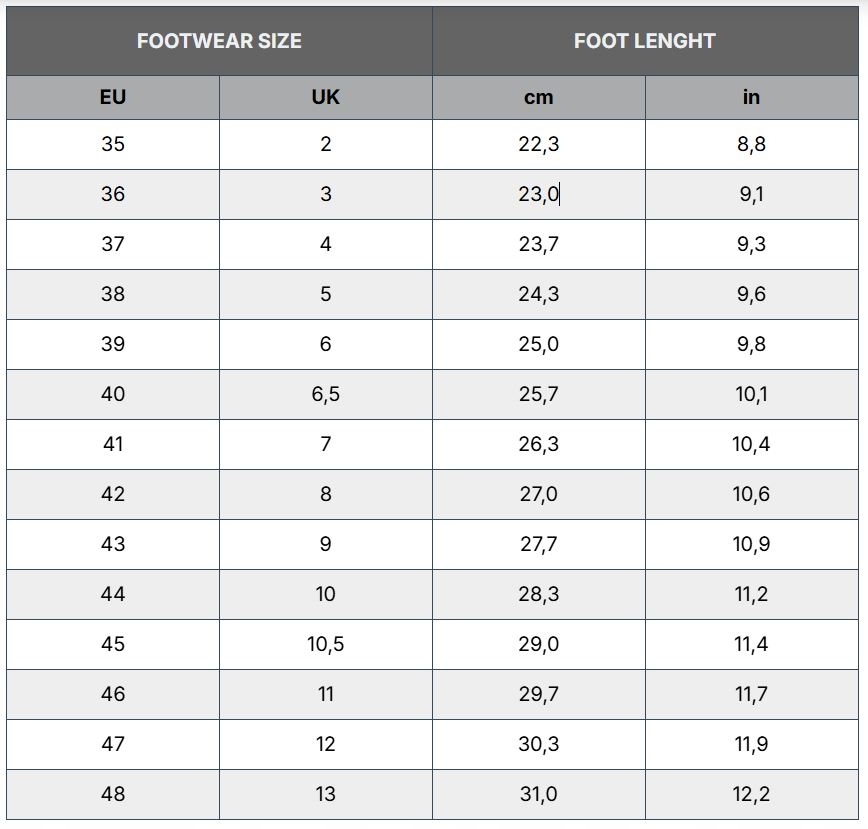This screenshot has width=868, height=829.
Task: Click the 27,7 cm cell
Action: (x=538, y=544)
